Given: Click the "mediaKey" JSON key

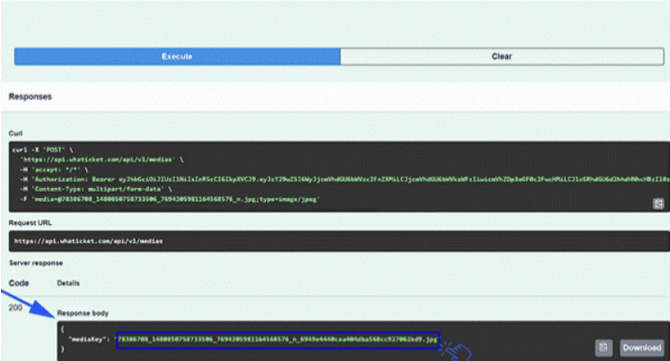Looking at the screenshot, I should [89, 340].
